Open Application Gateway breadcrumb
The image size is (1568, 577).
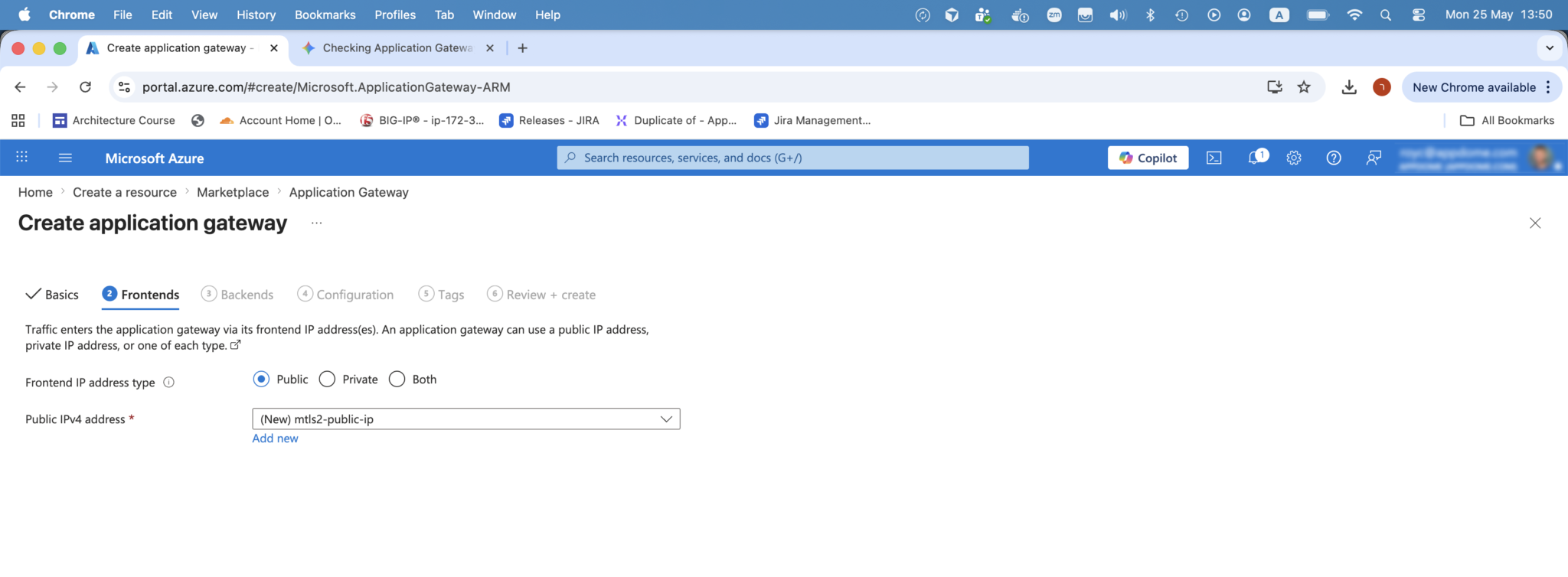pyautogui.click(x=349, y=192)
